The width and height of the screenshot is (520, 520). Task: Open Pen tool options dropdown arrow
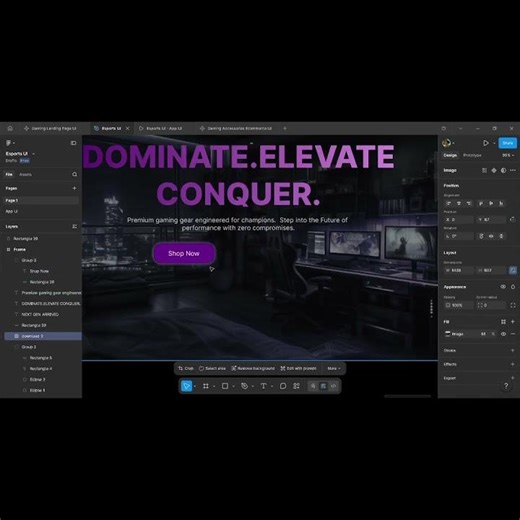click(x=253, y=386)
